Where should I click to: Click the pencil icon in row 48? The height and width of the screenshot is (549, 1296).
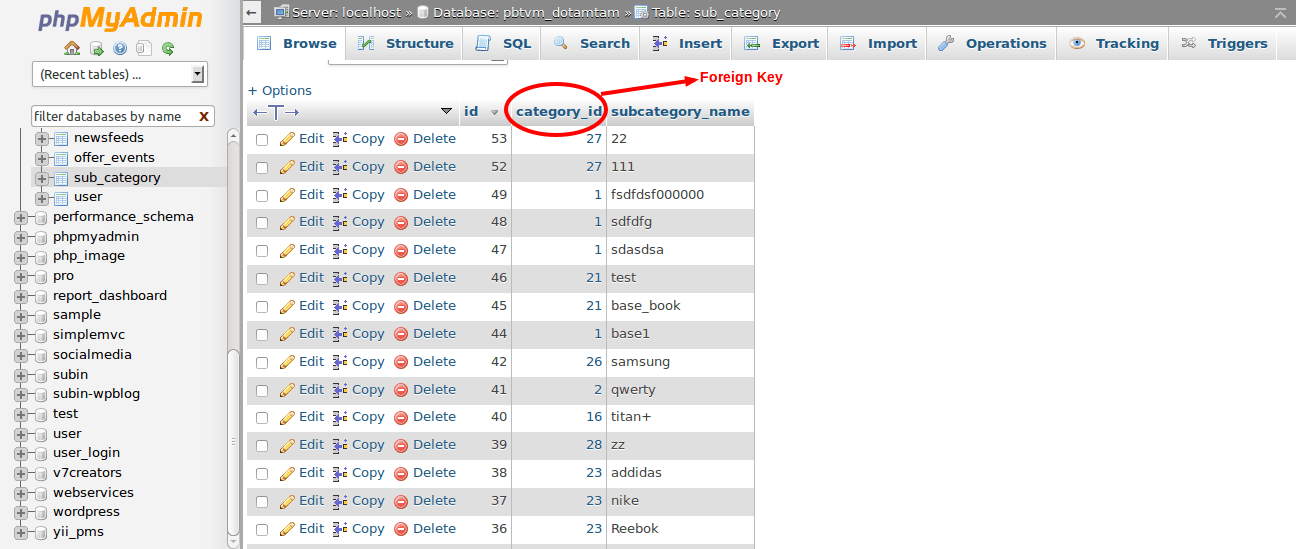point(287,222)
